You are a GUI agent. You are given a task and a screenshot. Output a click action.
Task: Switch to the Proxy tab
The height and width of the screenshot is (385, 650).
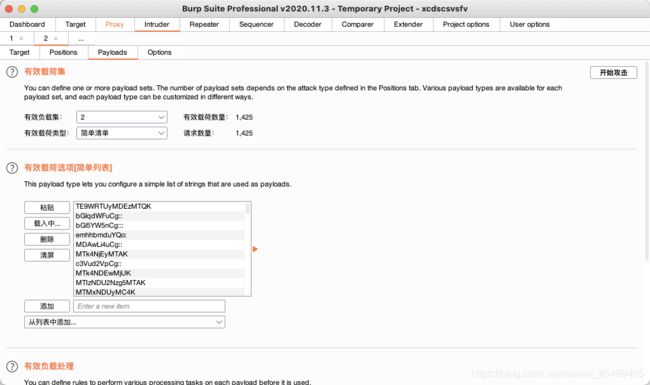coord(114,24)
